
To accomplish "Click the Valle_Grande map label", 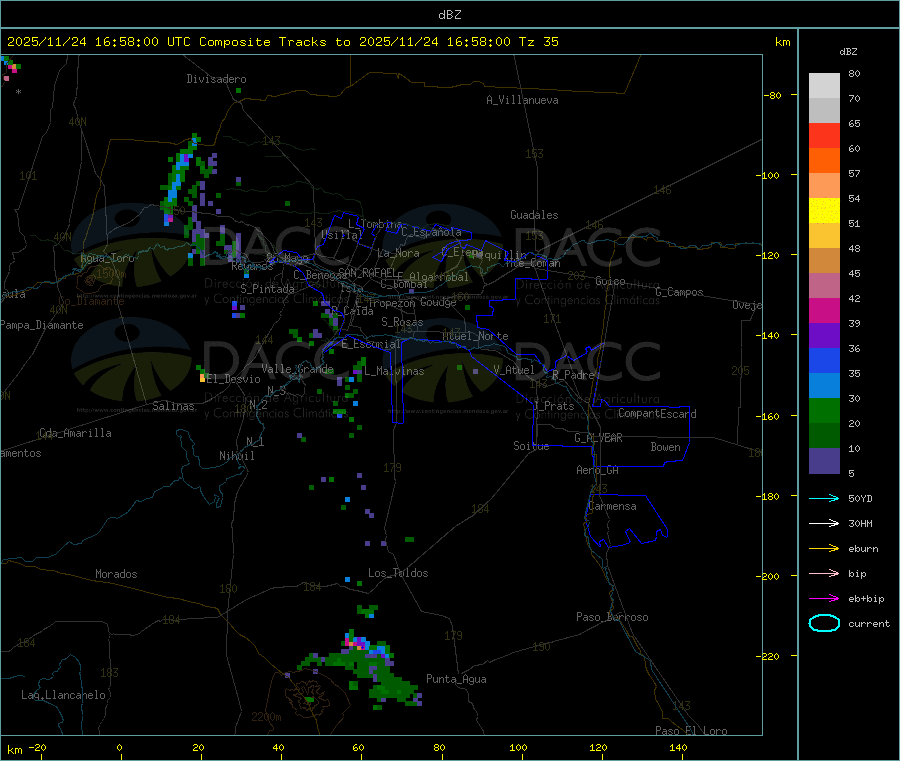I will coord(297,369).
